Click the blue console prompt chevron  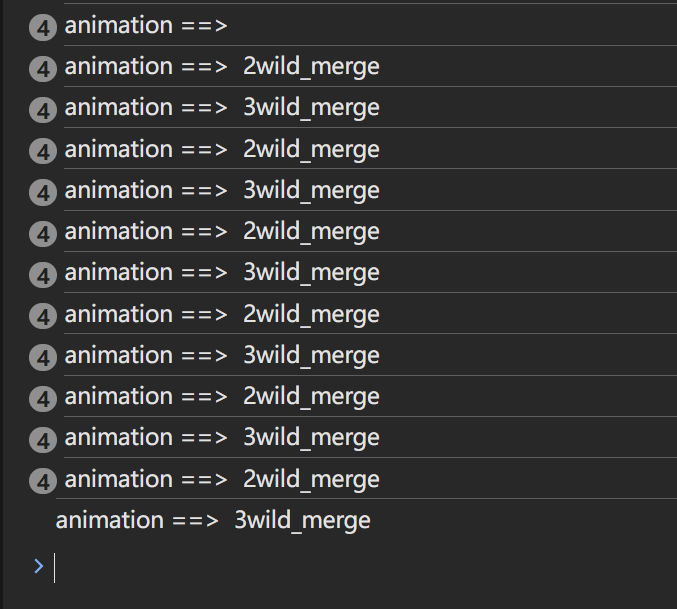pyautogui.click(x=39, y=566)
